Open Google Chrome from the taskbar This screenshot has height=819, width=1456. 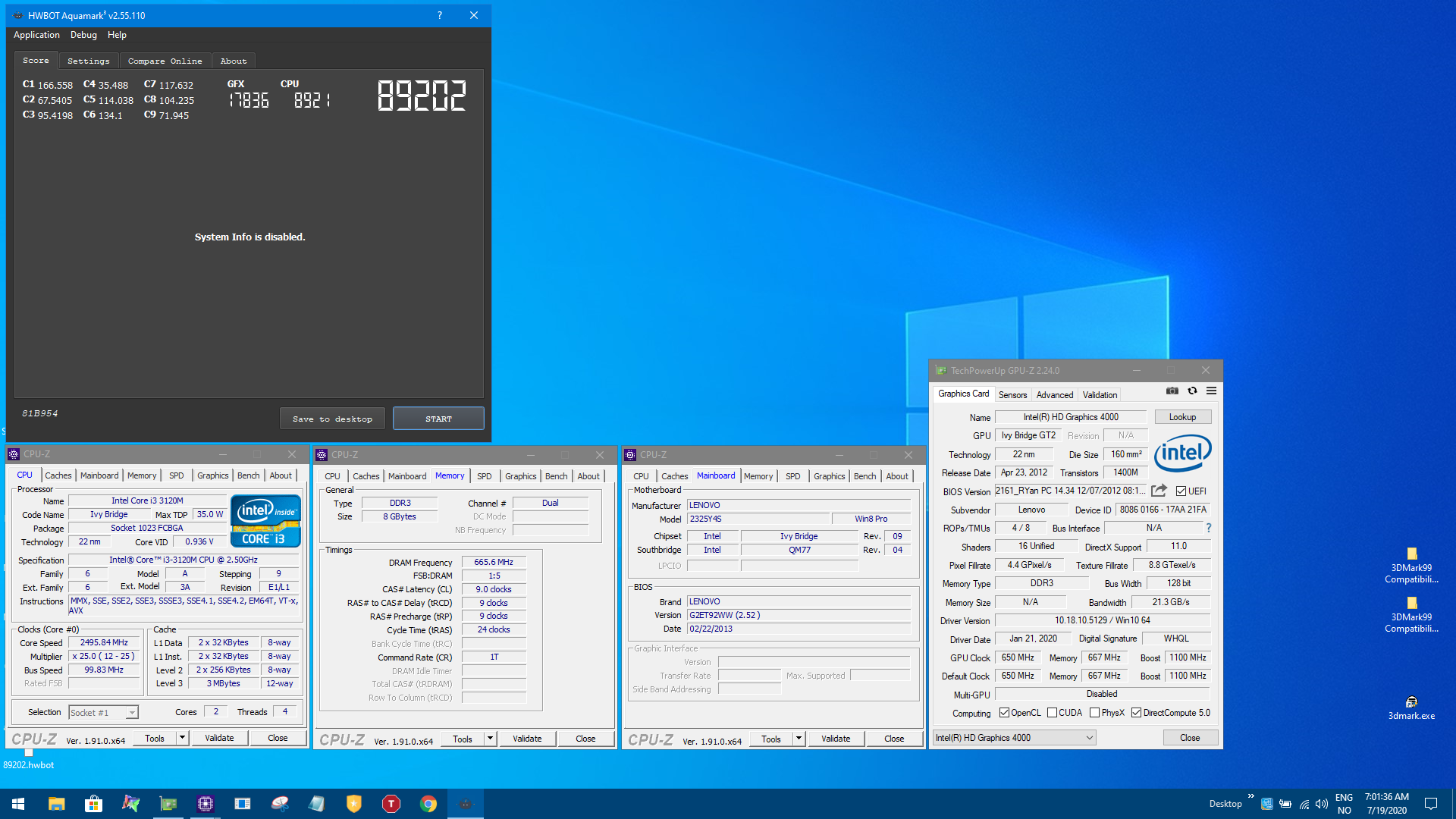click(x=428, y=804)
